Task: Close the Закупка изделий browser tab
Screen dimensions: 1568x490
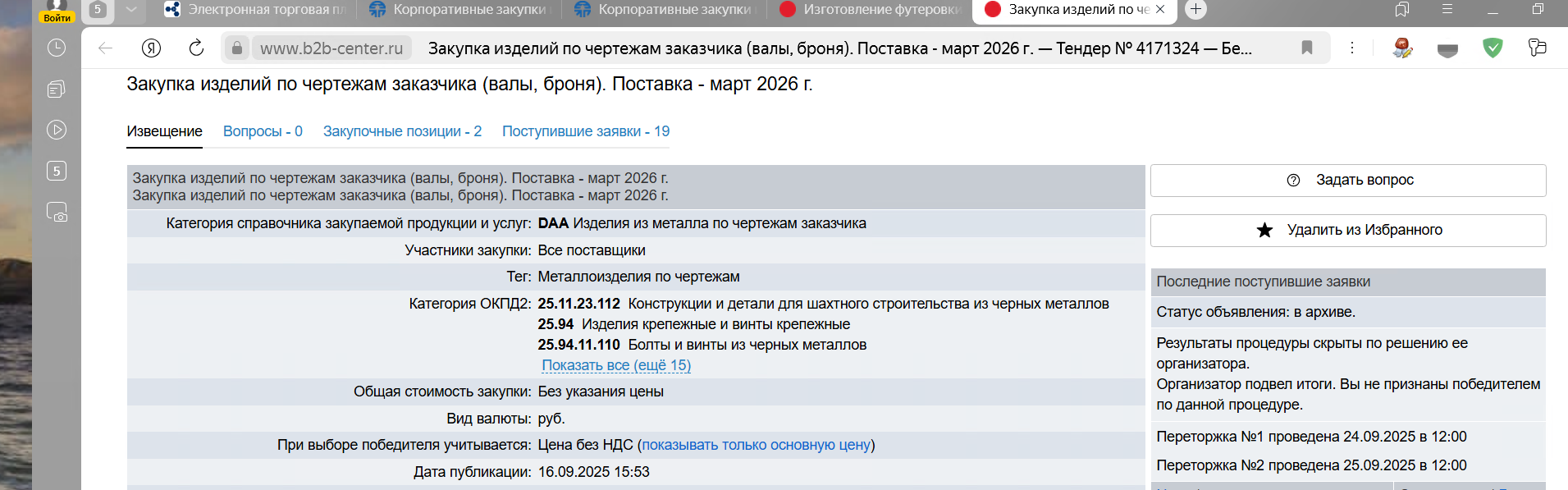Action: point(1160,10)
